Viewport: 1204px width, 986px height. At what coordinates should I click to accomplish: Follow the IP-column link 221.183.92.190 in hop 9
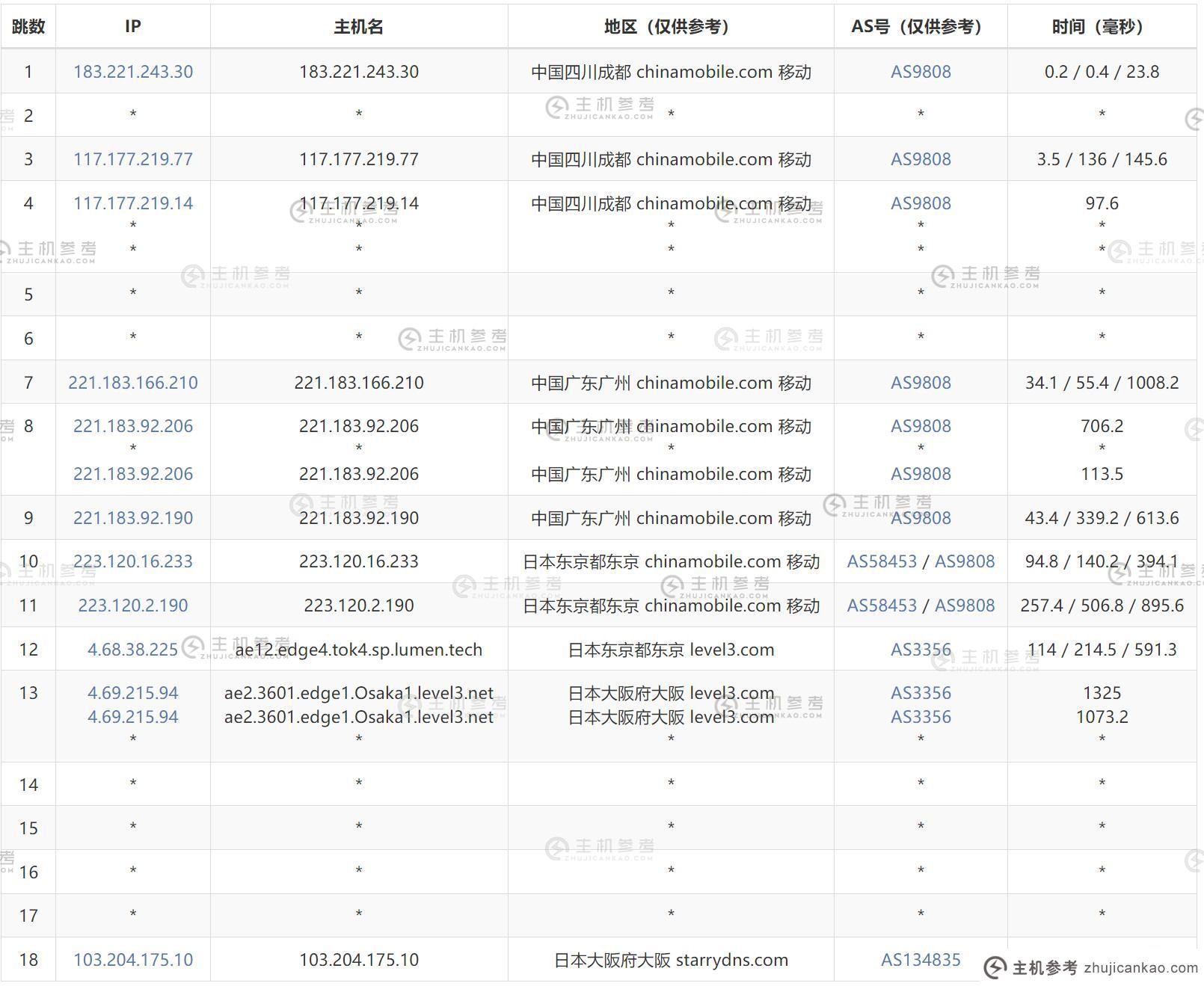coord(133,518)
